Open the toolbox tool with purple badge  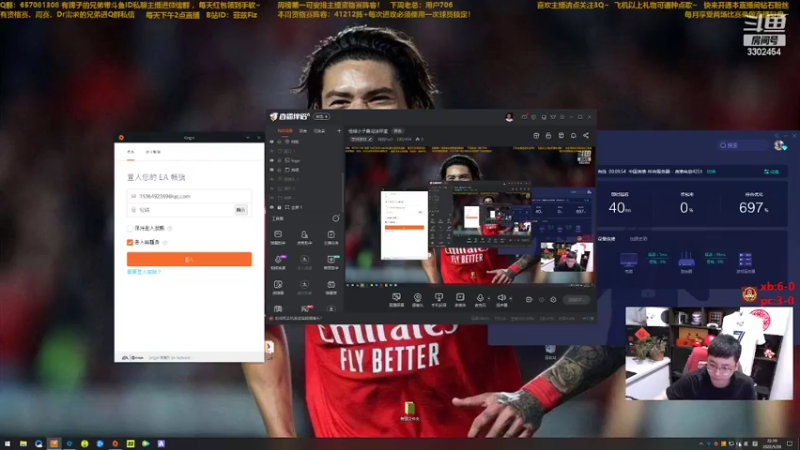[279, 261]
